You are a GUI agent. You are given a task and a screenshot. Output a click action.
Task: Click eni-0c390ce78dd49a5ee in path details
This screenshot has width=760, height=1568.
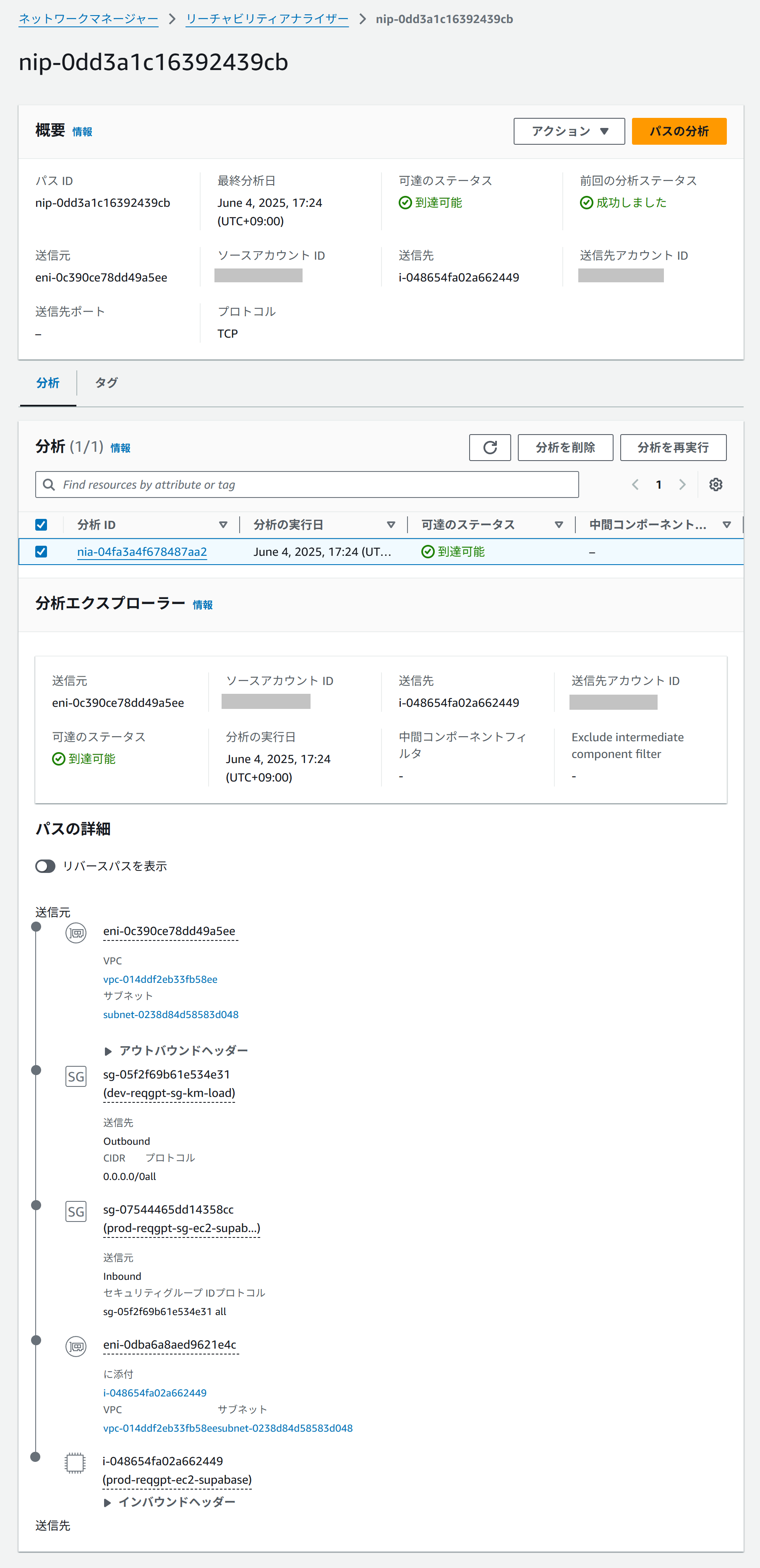point(169,931)
